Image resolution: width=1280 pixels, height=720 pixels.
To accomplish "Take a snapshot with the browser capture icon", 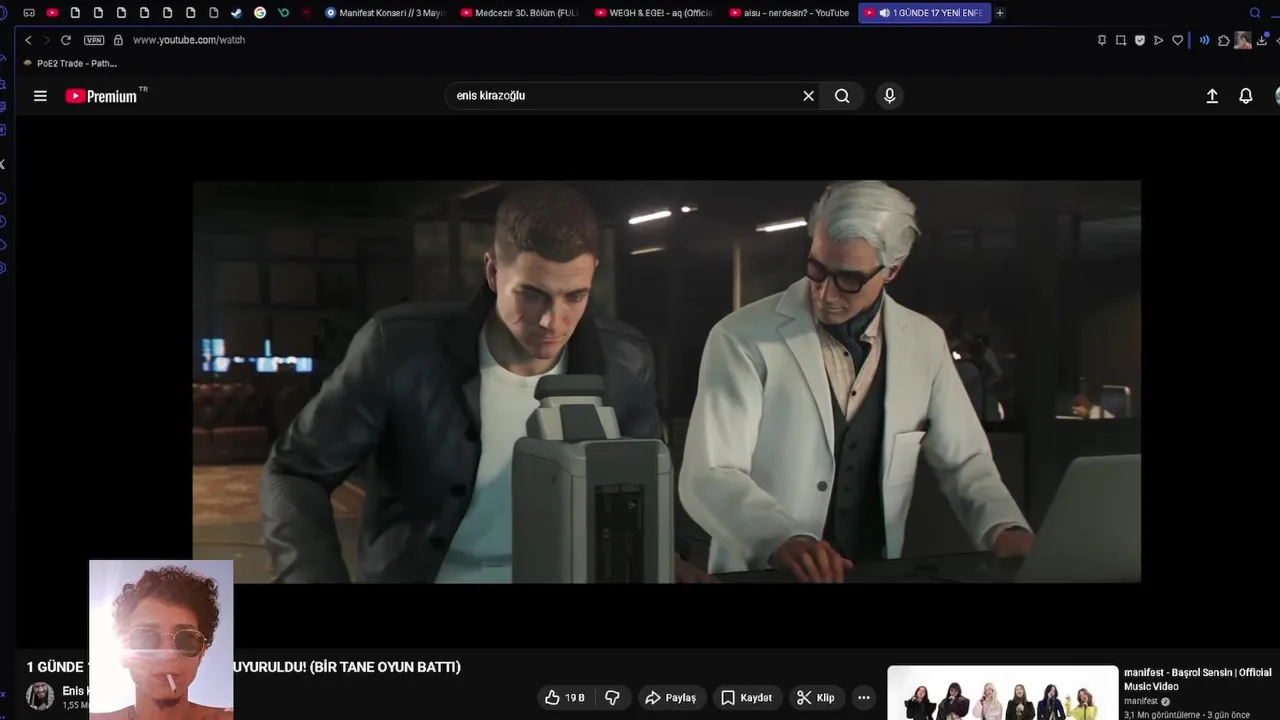I will 1121,40.
